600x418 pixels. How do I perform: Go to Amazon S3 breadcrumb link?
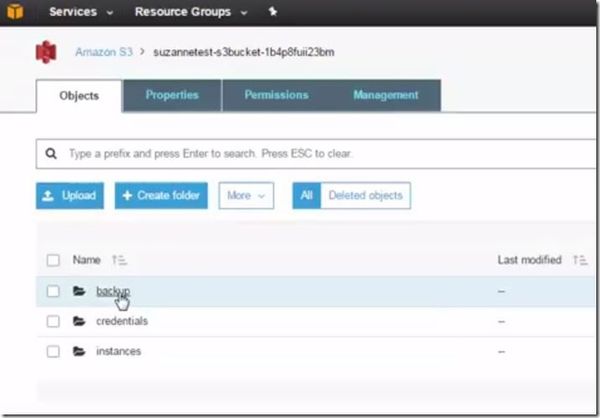(x=104, y=52)
